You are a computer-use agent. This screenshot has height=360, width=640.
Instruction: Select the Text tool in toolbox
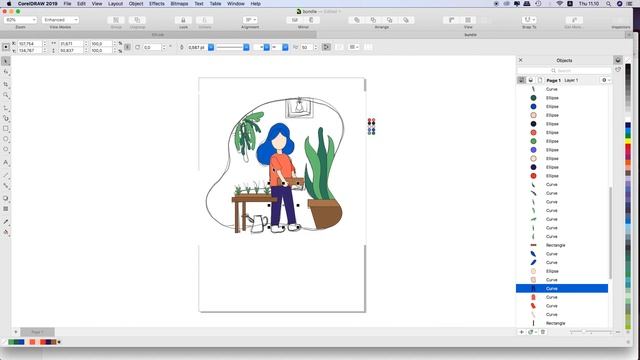point(6,162)
